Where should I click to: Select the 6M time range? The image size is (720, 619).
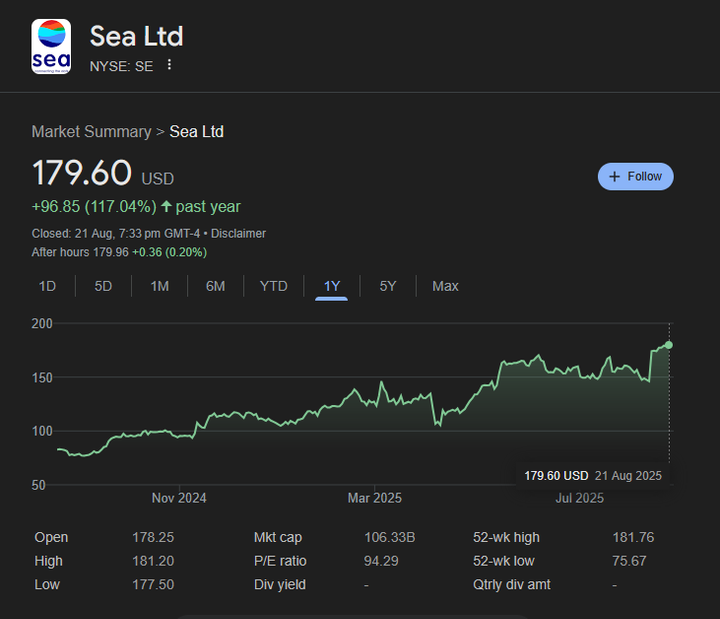coord(215,286)
